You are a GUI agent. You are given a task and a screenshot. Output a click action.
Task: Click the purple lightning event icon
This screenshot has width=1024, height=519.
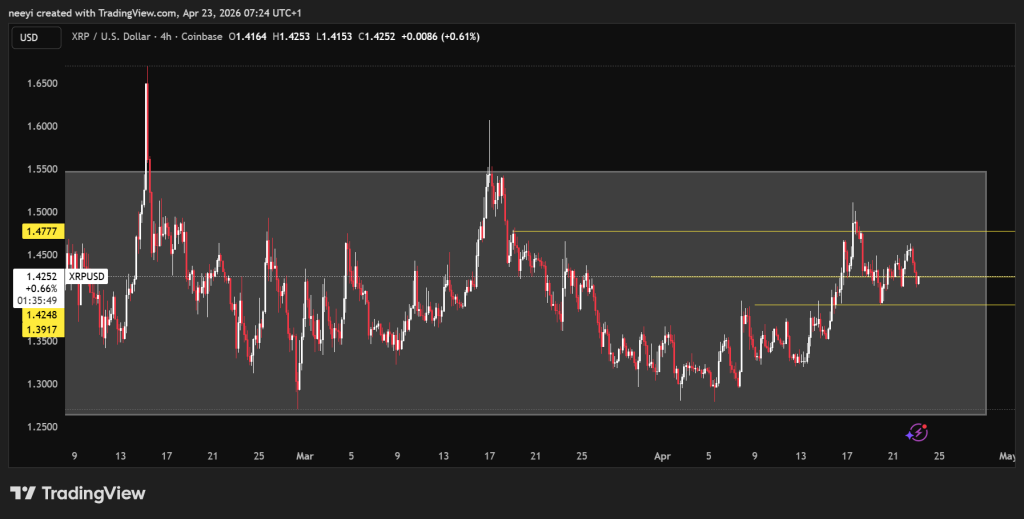tap(917, 432)
